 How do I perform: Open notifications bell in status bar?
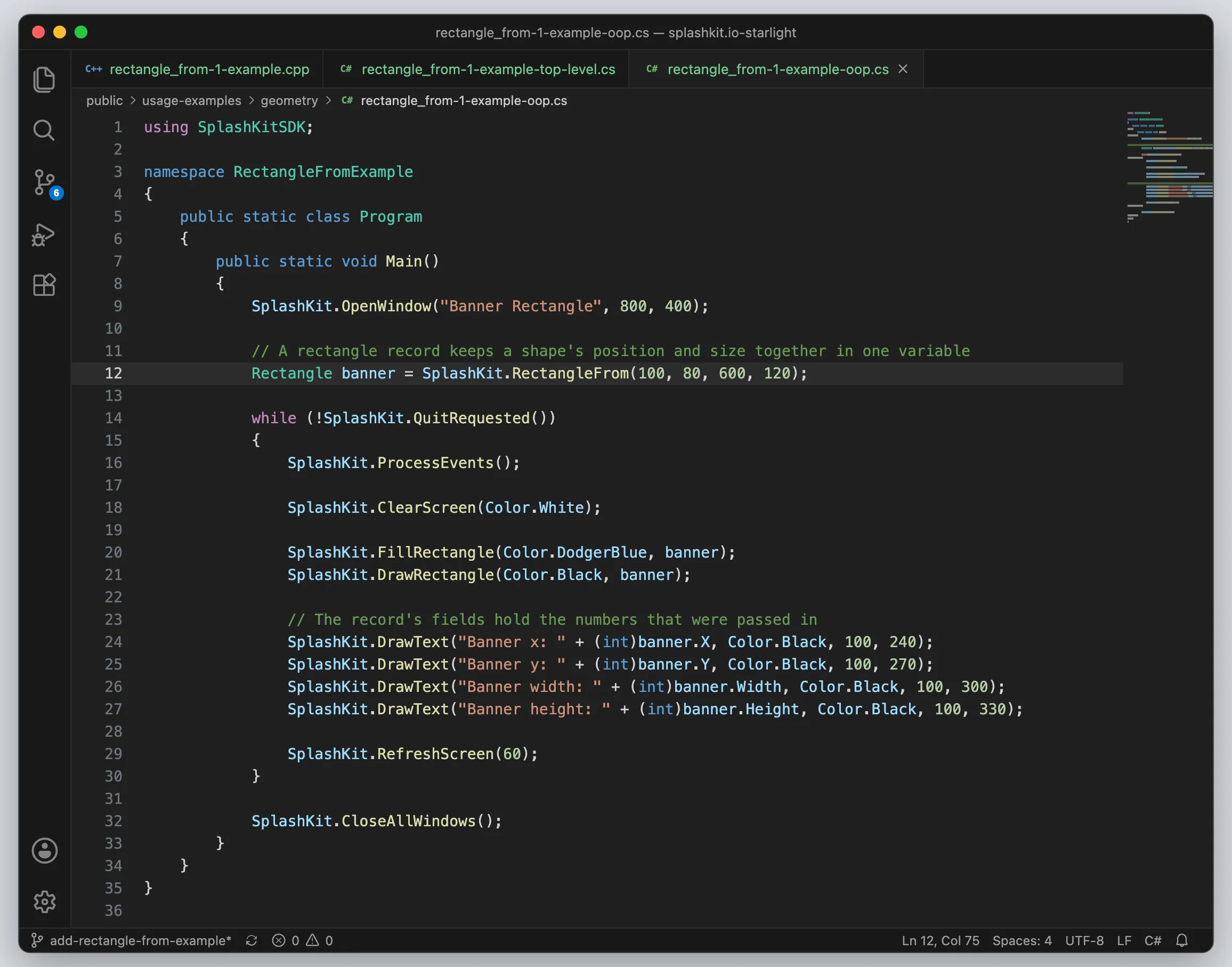tap(1181, 940)
